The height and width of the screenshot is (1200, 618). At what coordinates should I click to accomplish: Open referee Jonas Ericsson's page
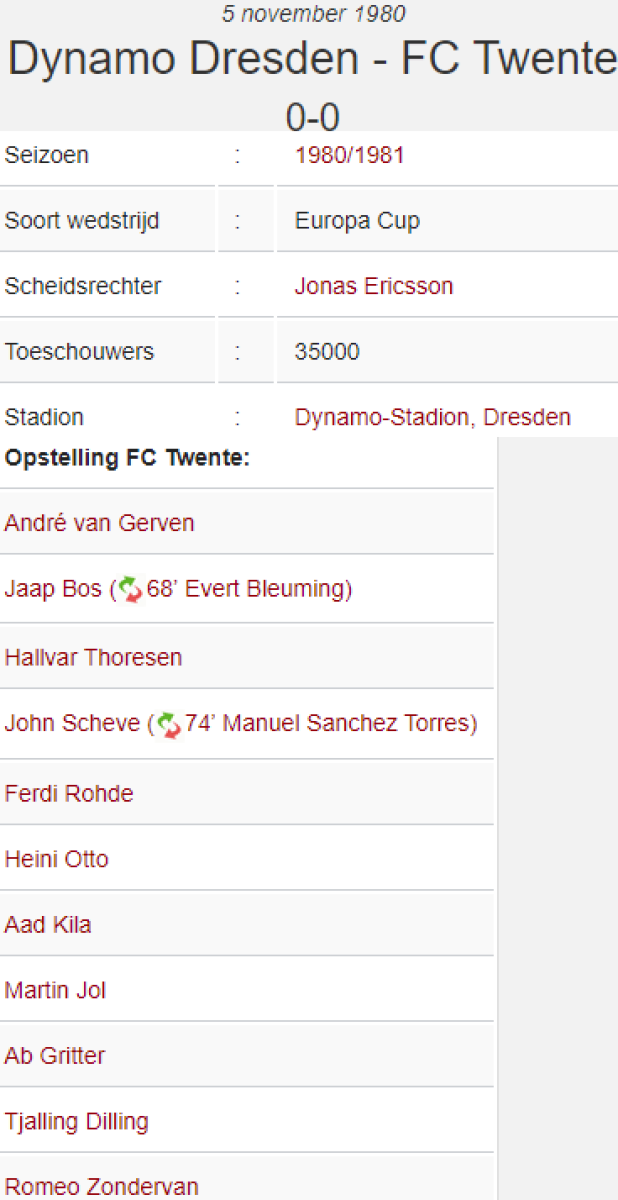coord(373,286)
